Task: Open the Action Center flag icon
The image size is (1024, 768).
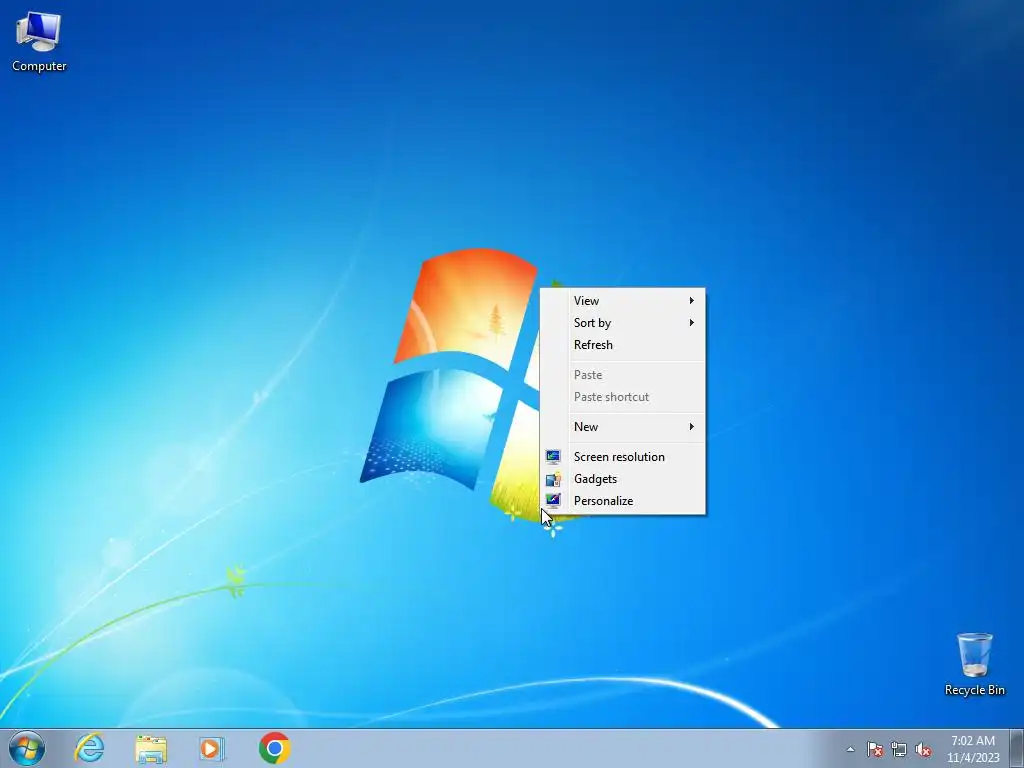Action: coord(874,749)
